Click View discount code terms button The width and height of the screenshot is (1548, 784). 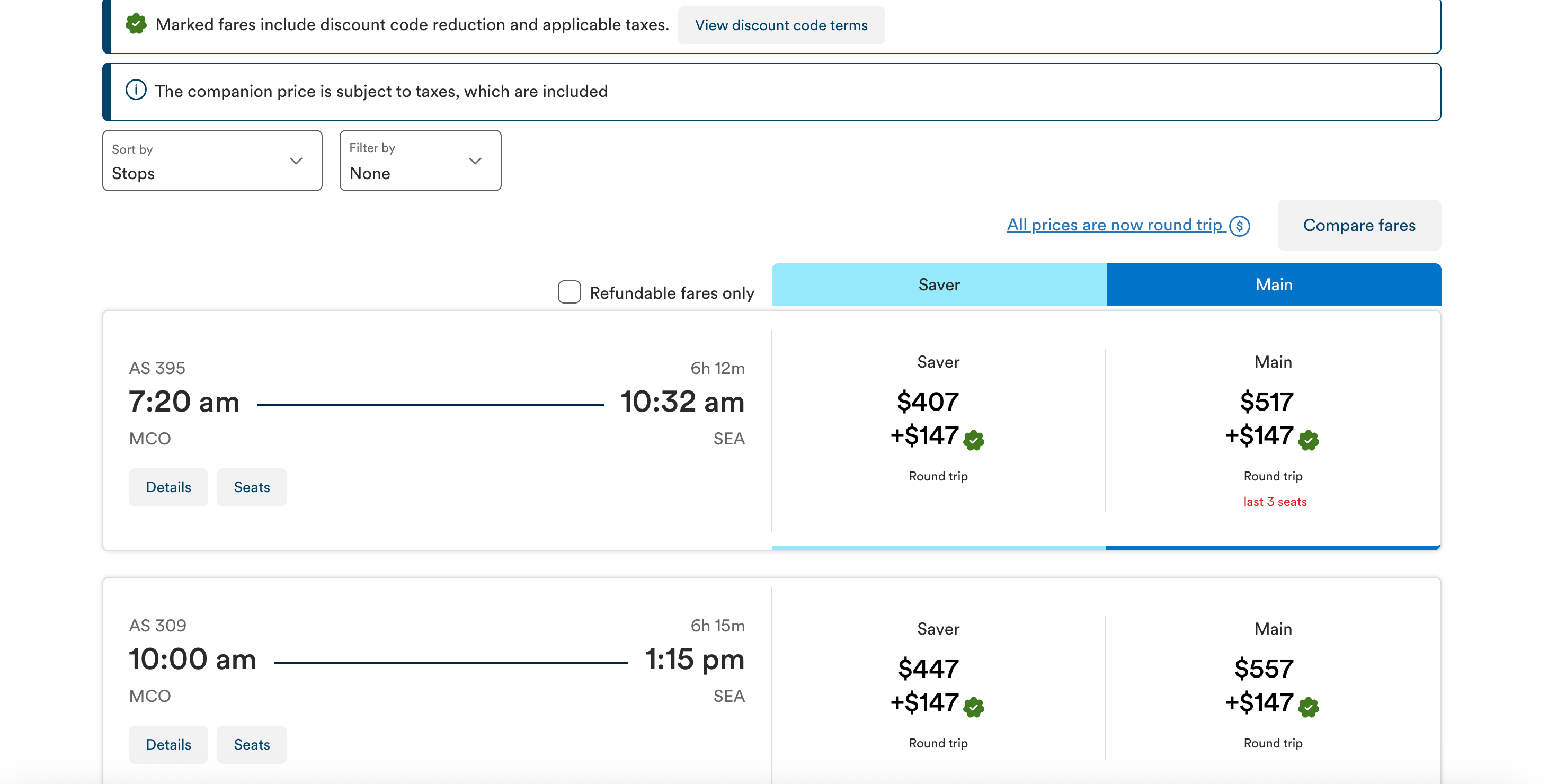pos(780,25)
